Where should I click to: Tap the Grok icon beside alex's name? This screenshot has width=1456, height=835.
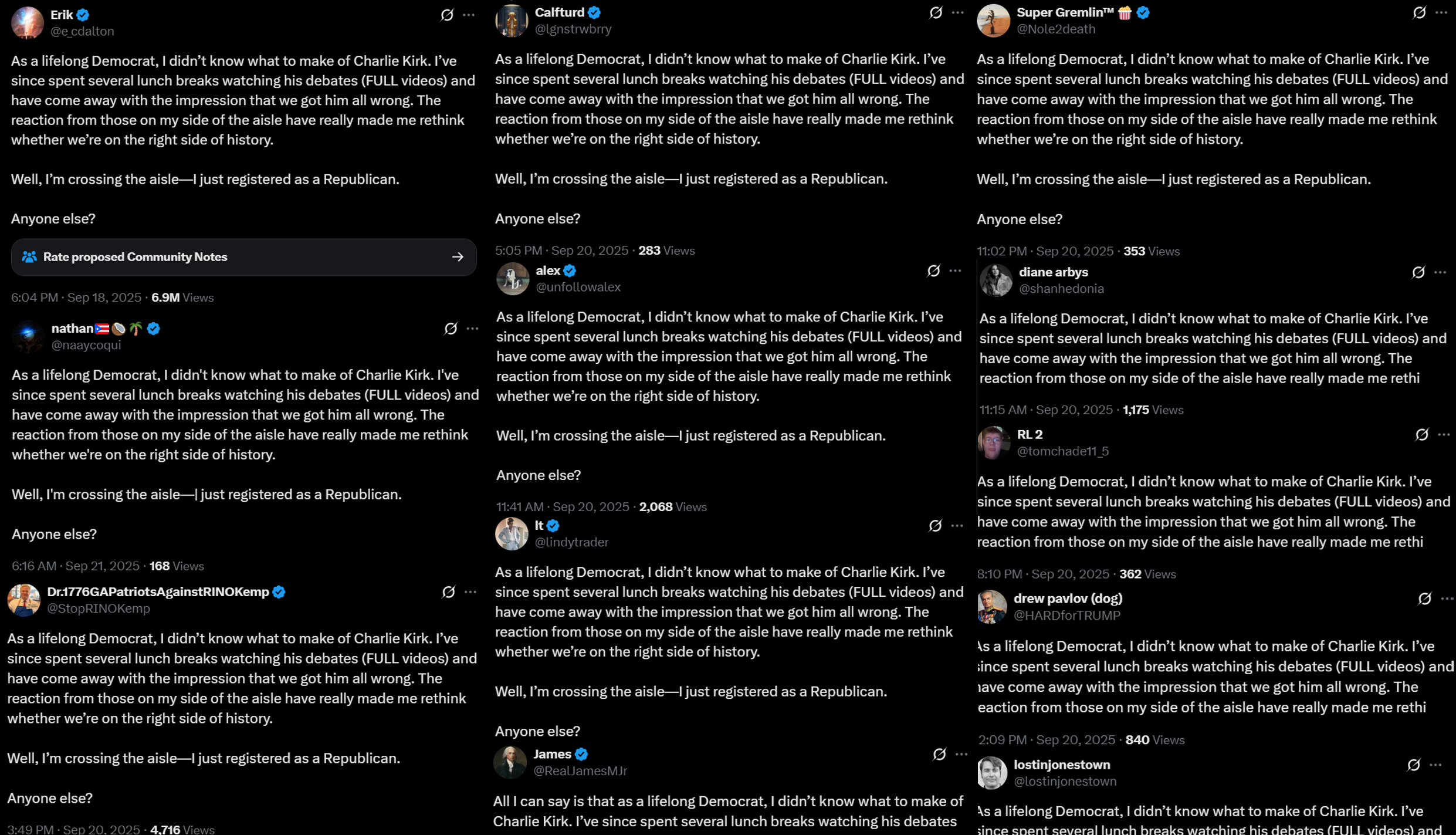933,271
